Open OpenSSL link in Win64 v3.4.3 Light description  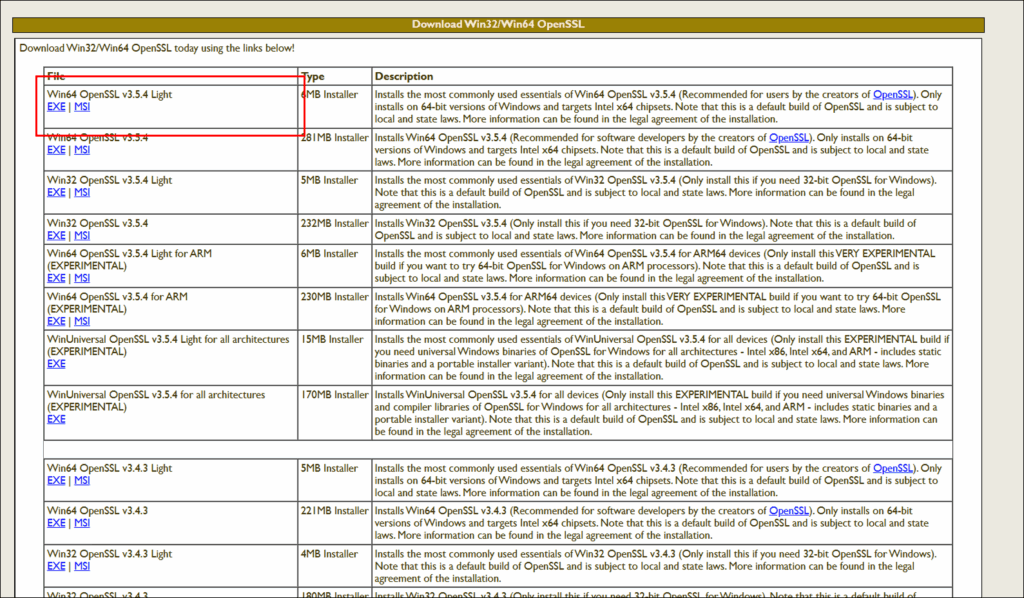pyautogui.click(x=892, y=468)
